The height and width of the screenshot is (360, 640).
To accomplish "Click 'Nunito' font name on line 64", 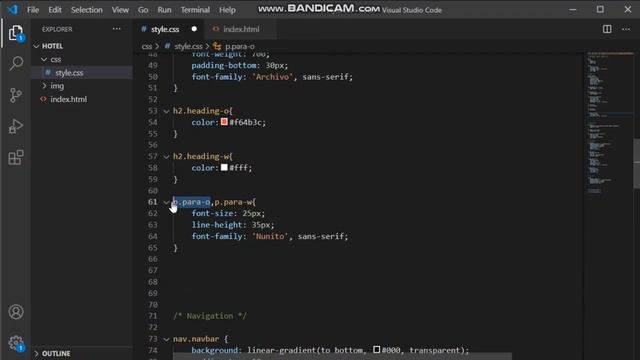I will 270,236.
